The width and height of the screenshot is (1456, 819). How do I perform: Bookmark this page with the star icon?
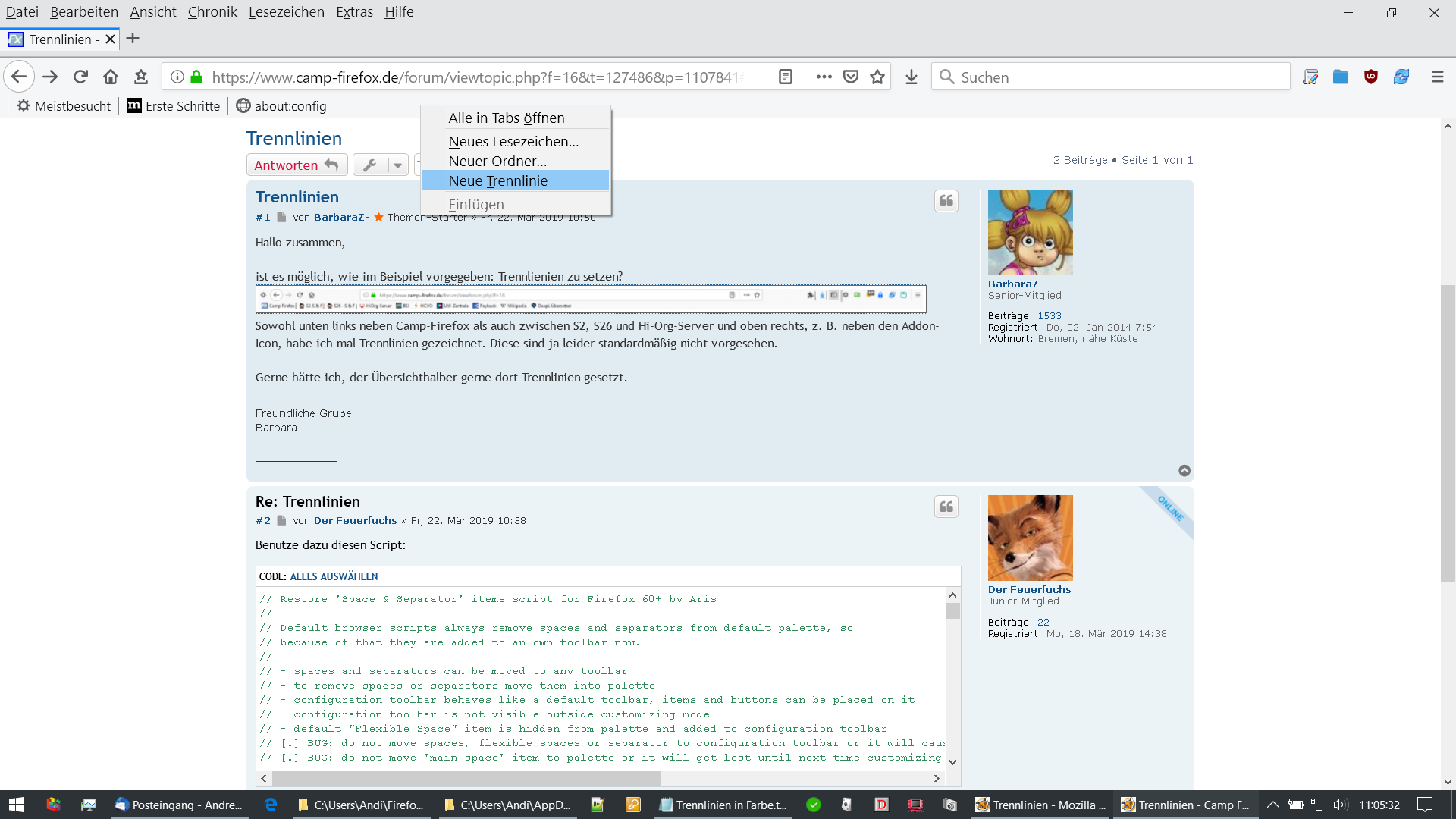877,77
